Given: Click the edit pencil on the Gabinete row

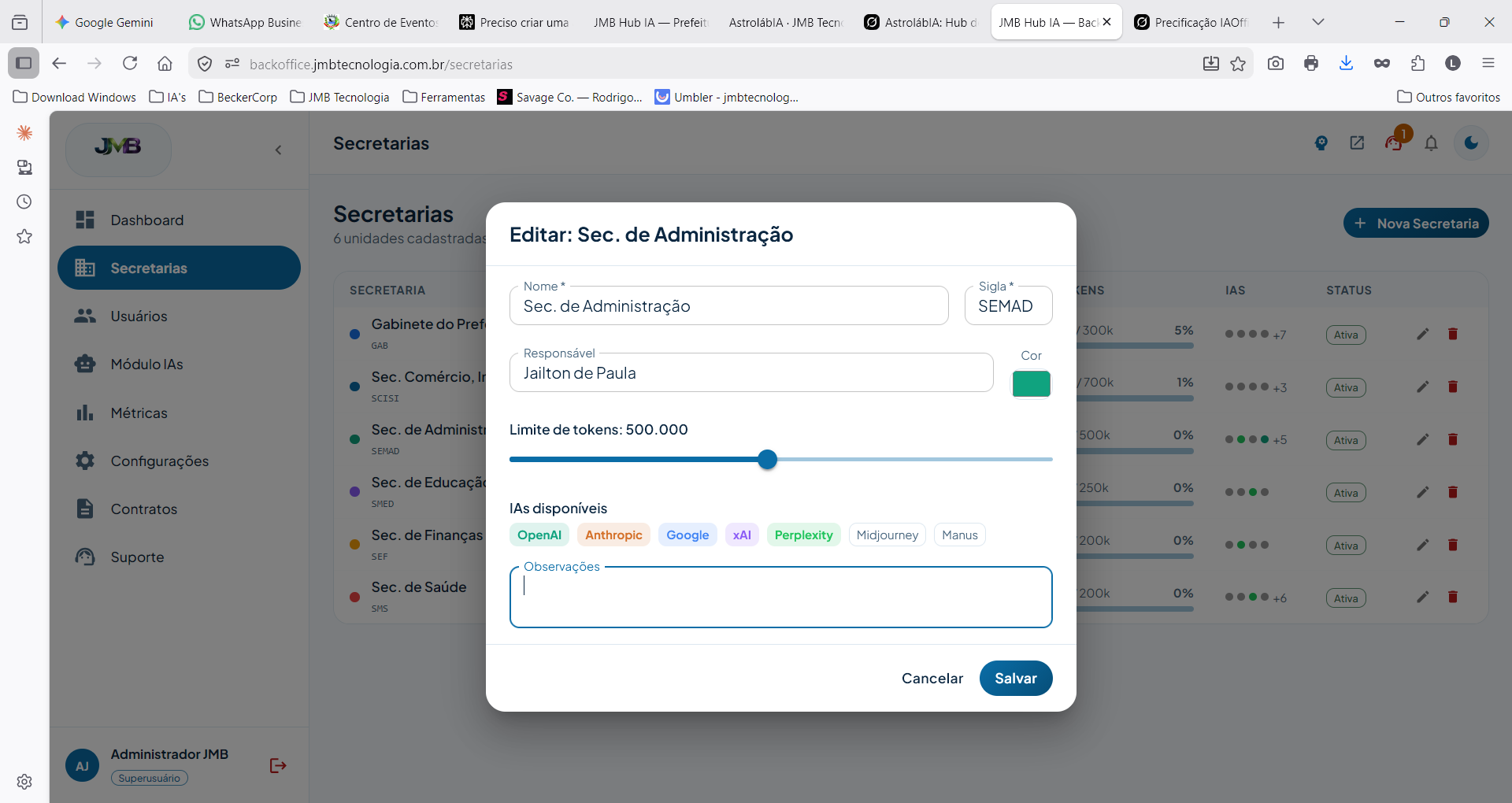Looking at the screenshot, I should point(1423,334).
